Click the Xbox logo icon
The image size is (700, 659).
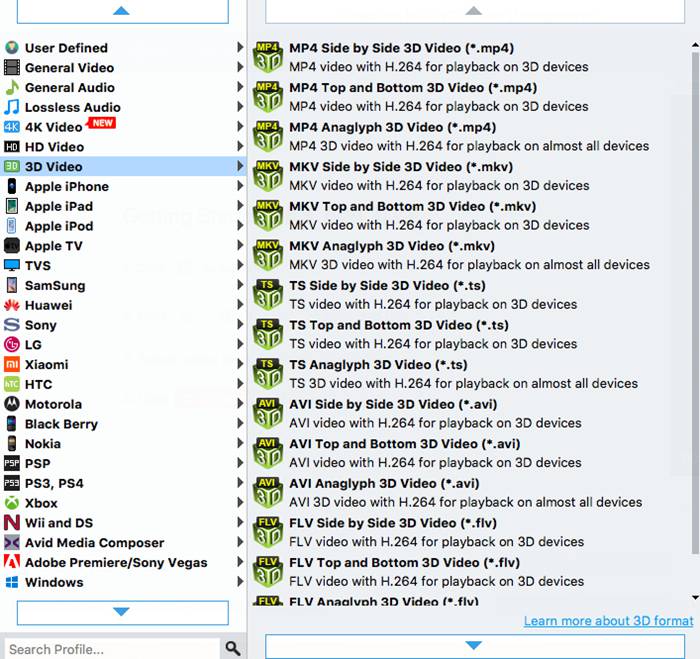(12, 503)
